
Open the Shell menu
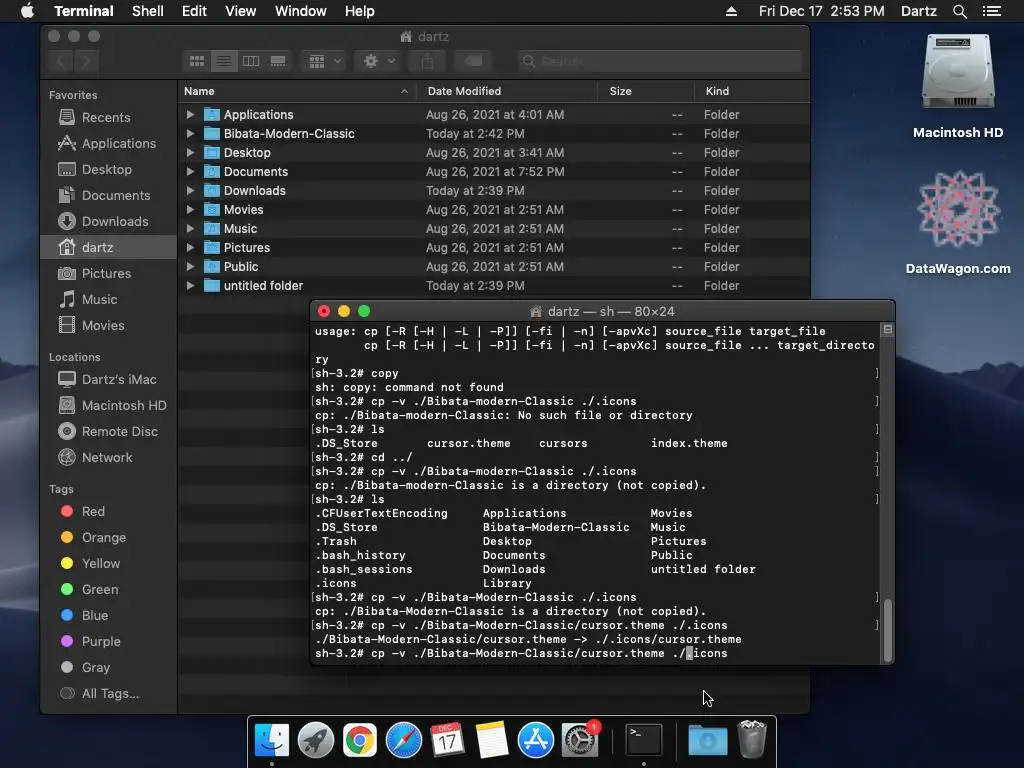(x=148, y=11)
